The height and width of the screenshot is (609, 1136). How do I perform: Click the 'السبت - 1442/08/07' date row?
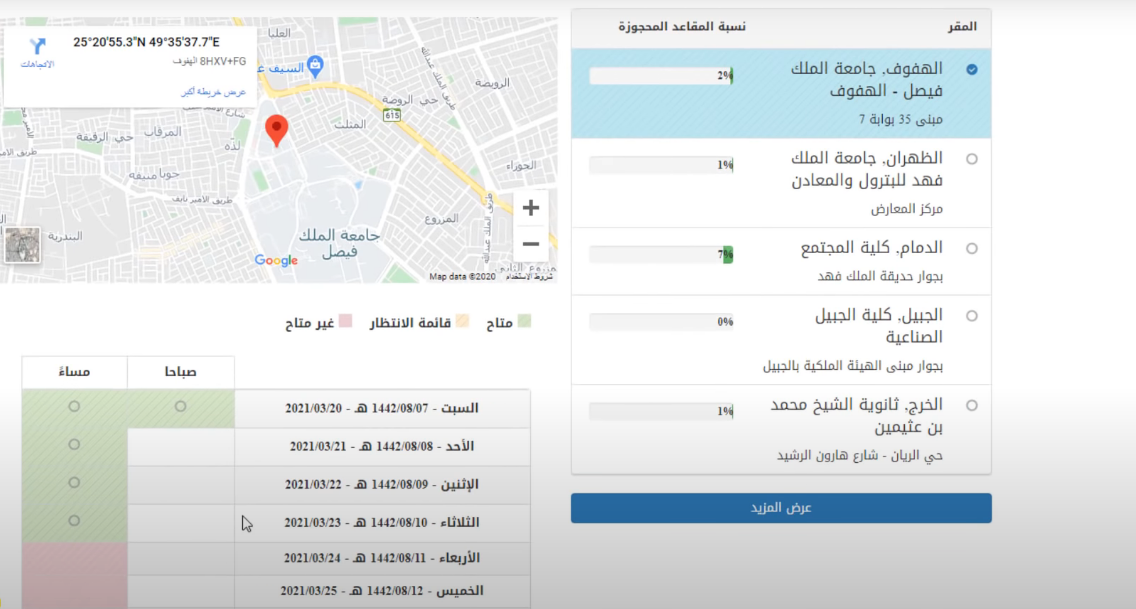[x=382, y=408]
